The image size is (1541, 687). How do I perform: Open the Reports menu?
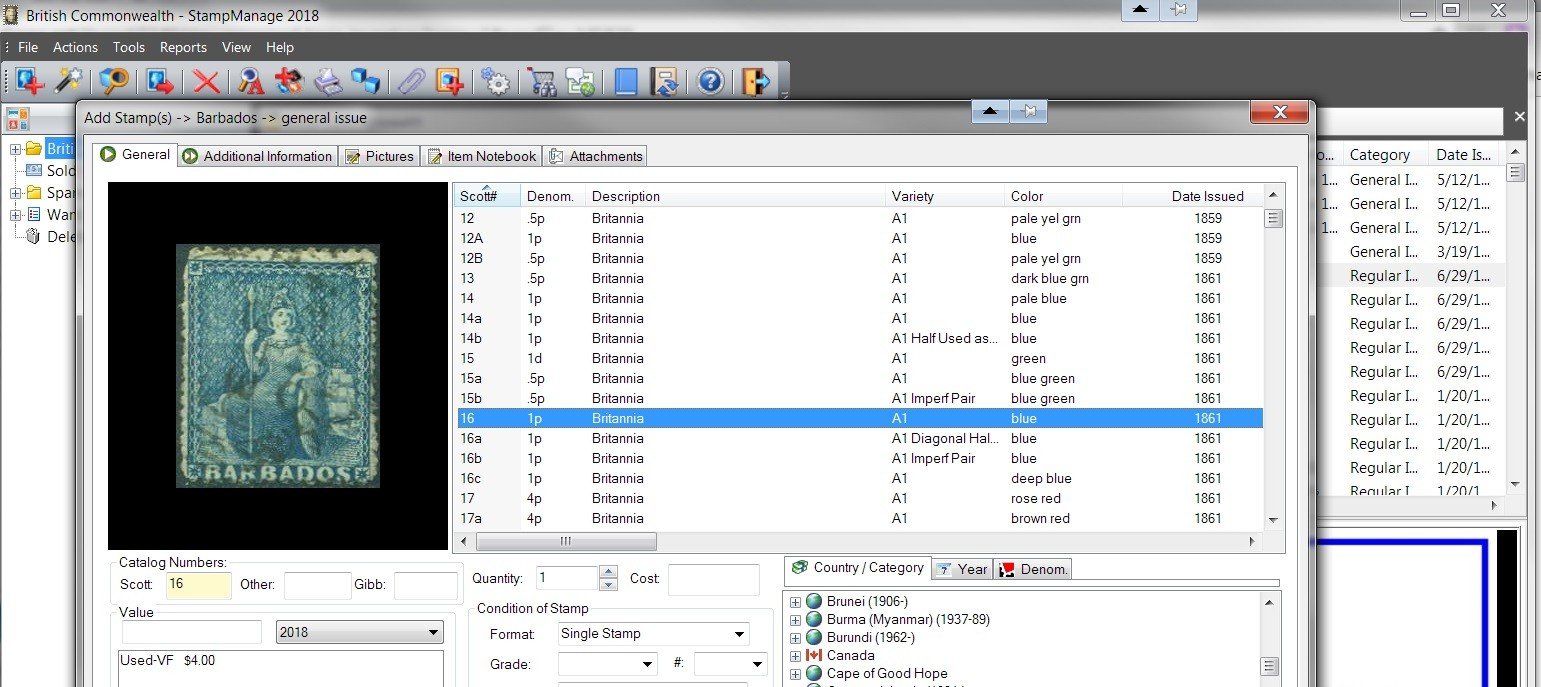click(x=183, y=47)
